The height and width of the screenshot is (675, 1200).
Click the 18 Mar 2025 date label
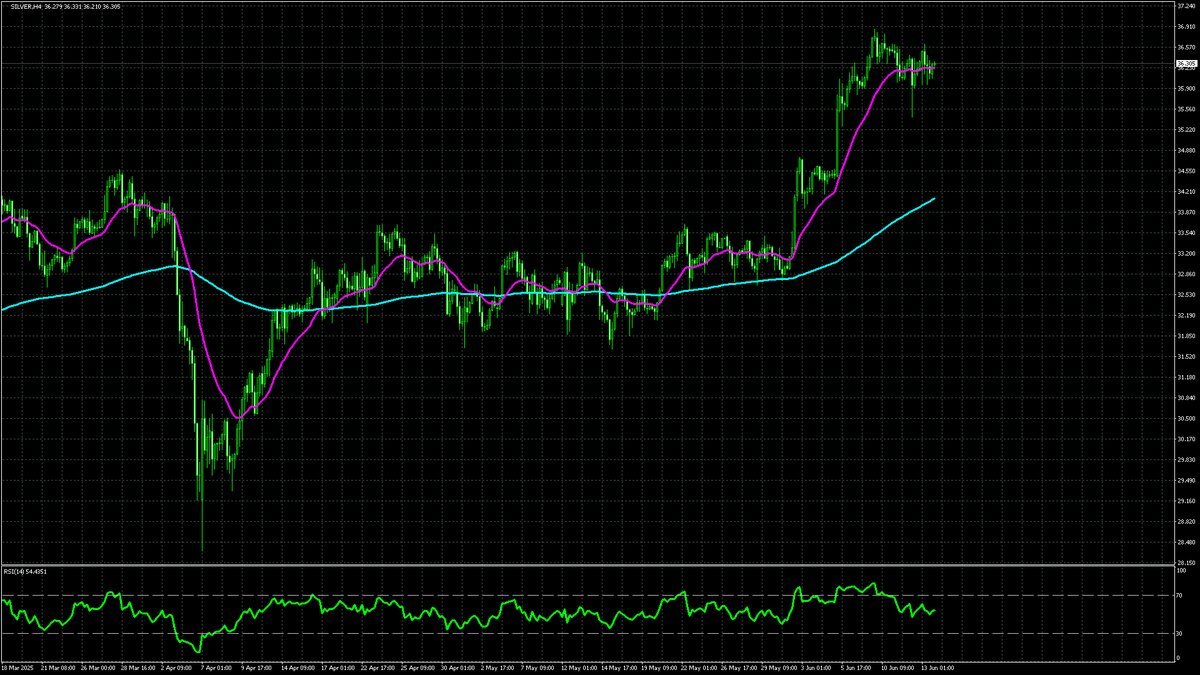[x=17, y=667]
